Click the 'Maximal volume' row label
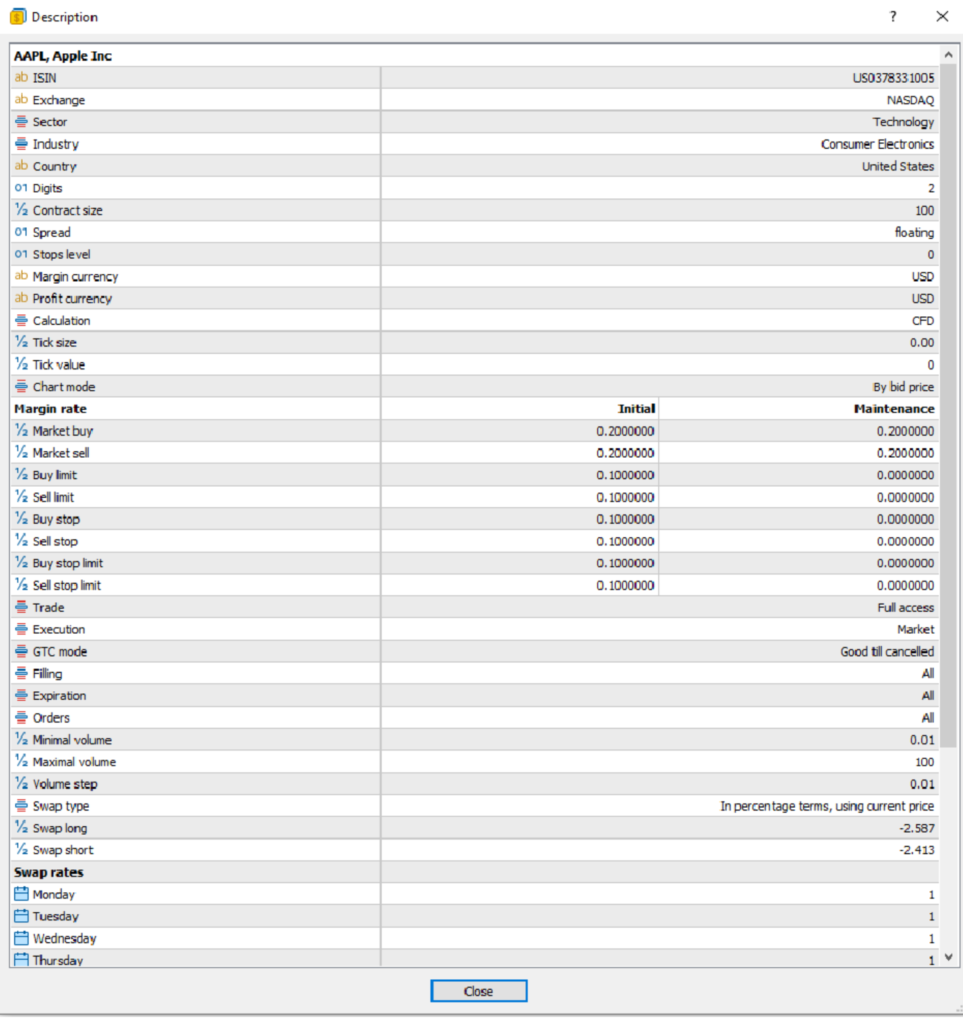Image resolution: width=963 pixels, height=1024 pixels. [x=74, y=762]
